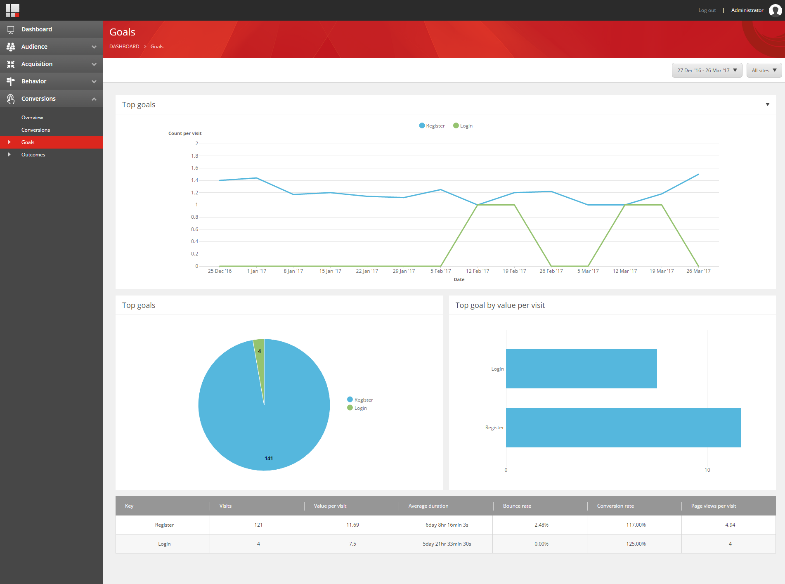Click the Goals breadcrumb item
The width and height of the screenshot is (785, 584).
click(157, 47)
